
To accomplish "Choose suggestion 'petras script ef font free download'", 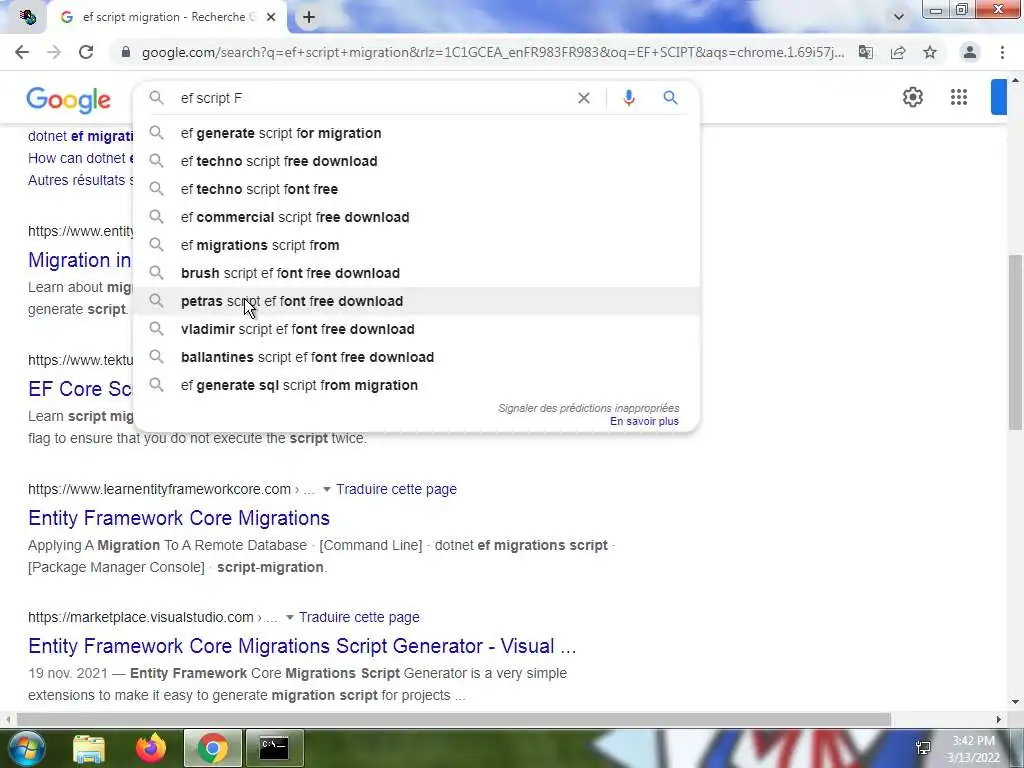I will (x=416, y=301).
